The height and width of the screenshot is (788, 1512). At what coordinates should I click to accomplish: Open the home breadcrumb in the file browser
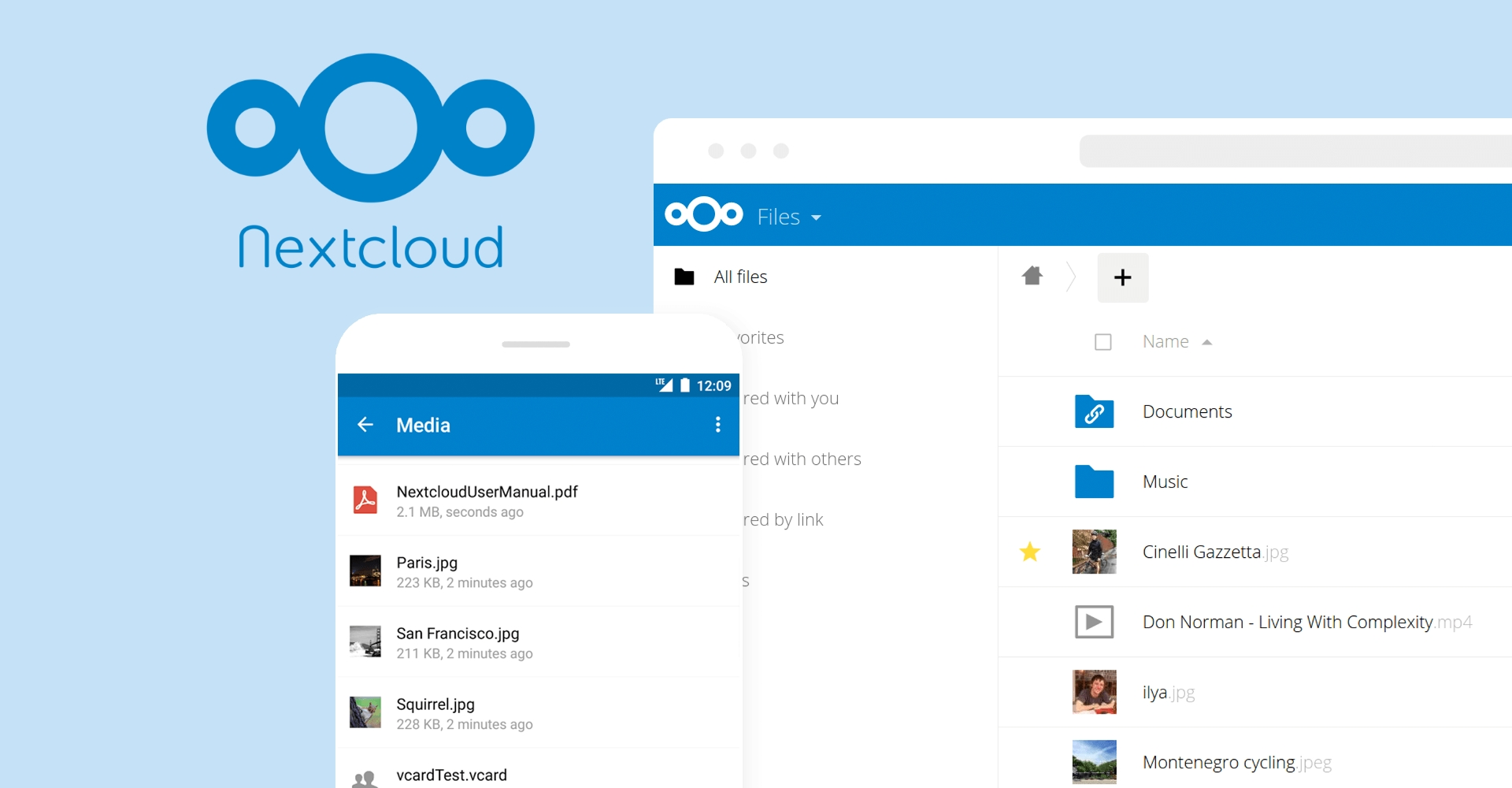(x=1032, y=277)
